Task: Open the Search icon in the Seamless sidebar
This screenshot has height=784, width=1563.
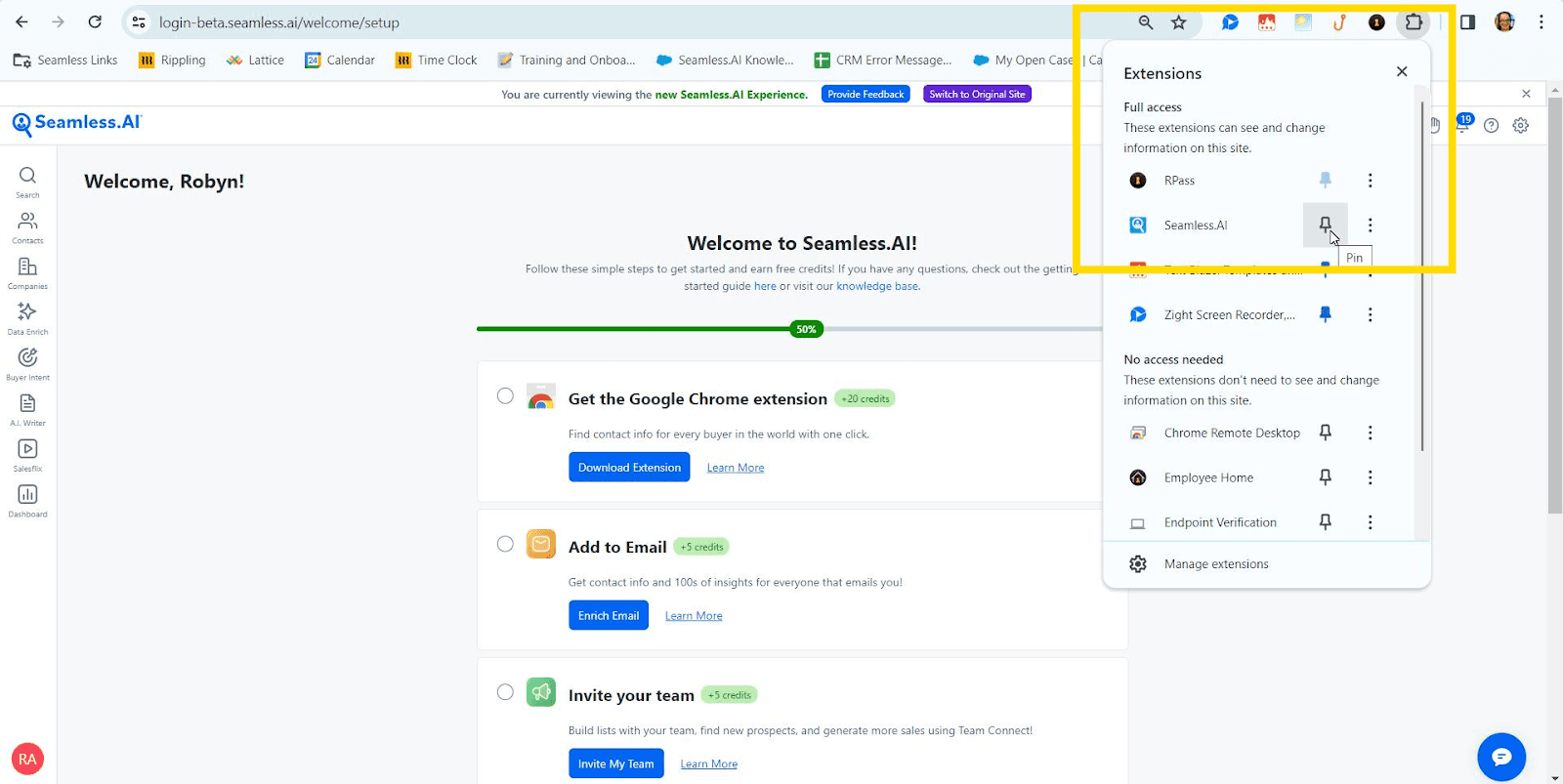Action: tap(27, 181)
